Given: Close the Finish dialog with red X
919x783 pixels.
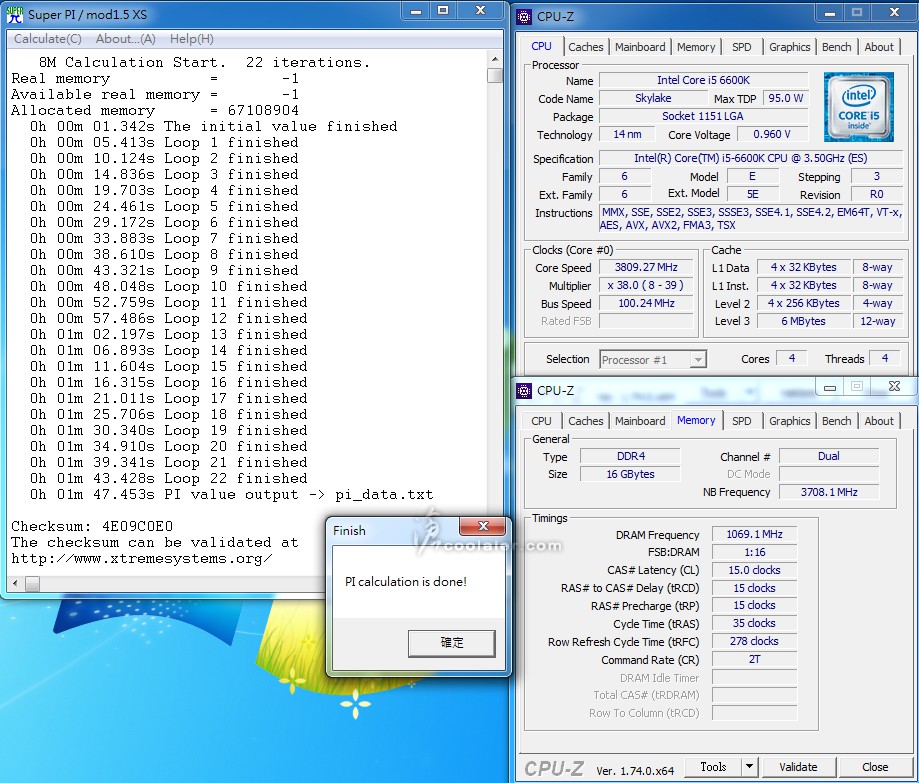Looking at the screenshot, I should pos(483,526).
